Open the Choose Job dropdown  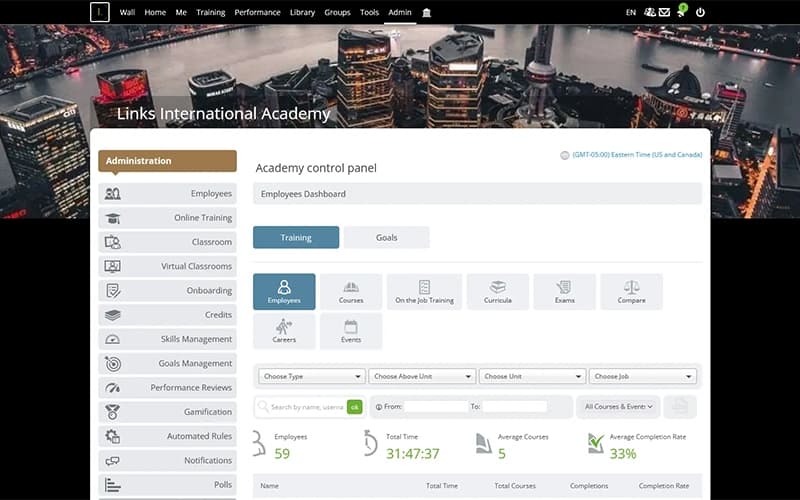[643, 377]
